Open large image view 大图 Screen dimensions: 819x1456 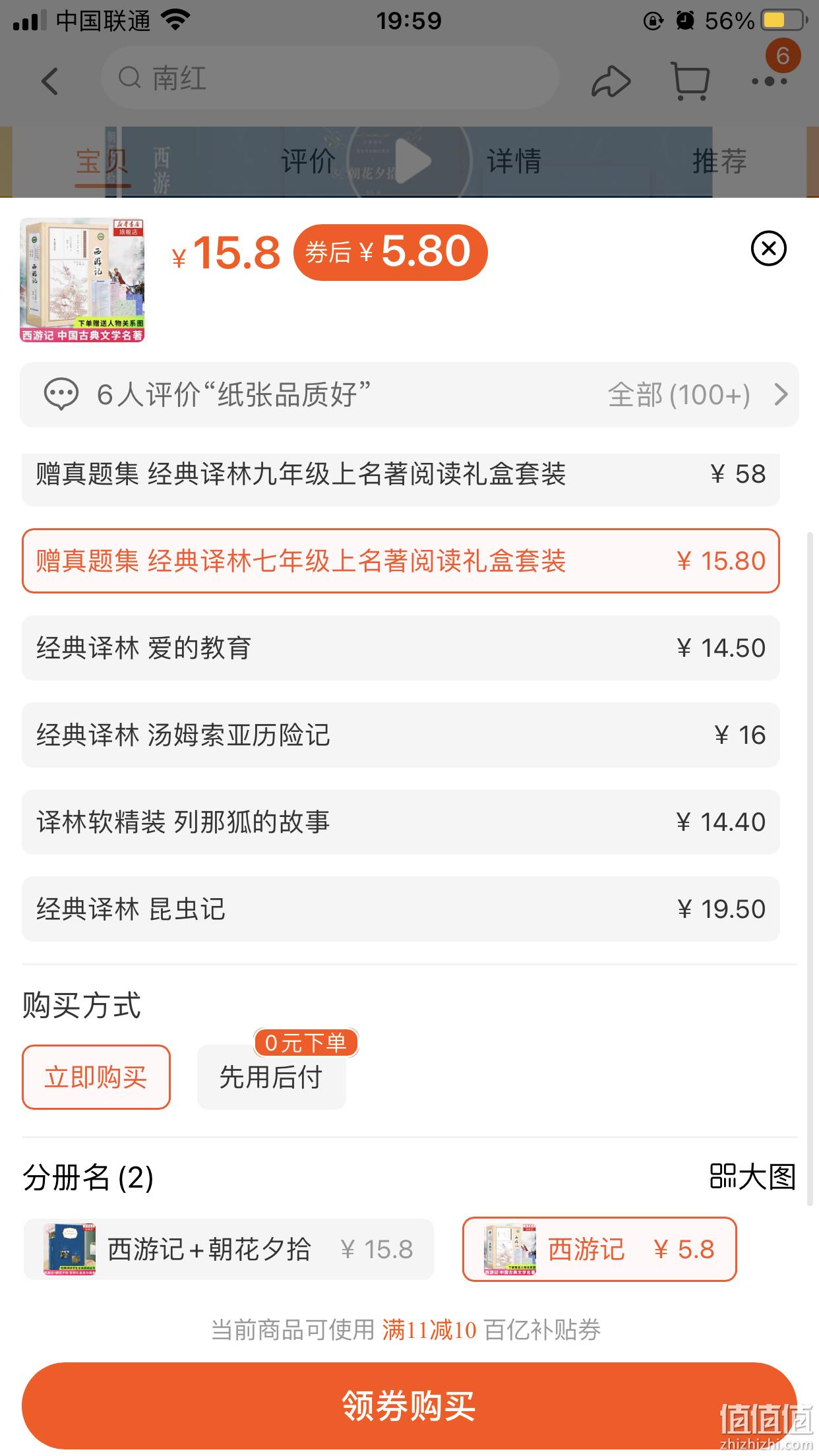pyautogui.click(x=753, y=1176)
